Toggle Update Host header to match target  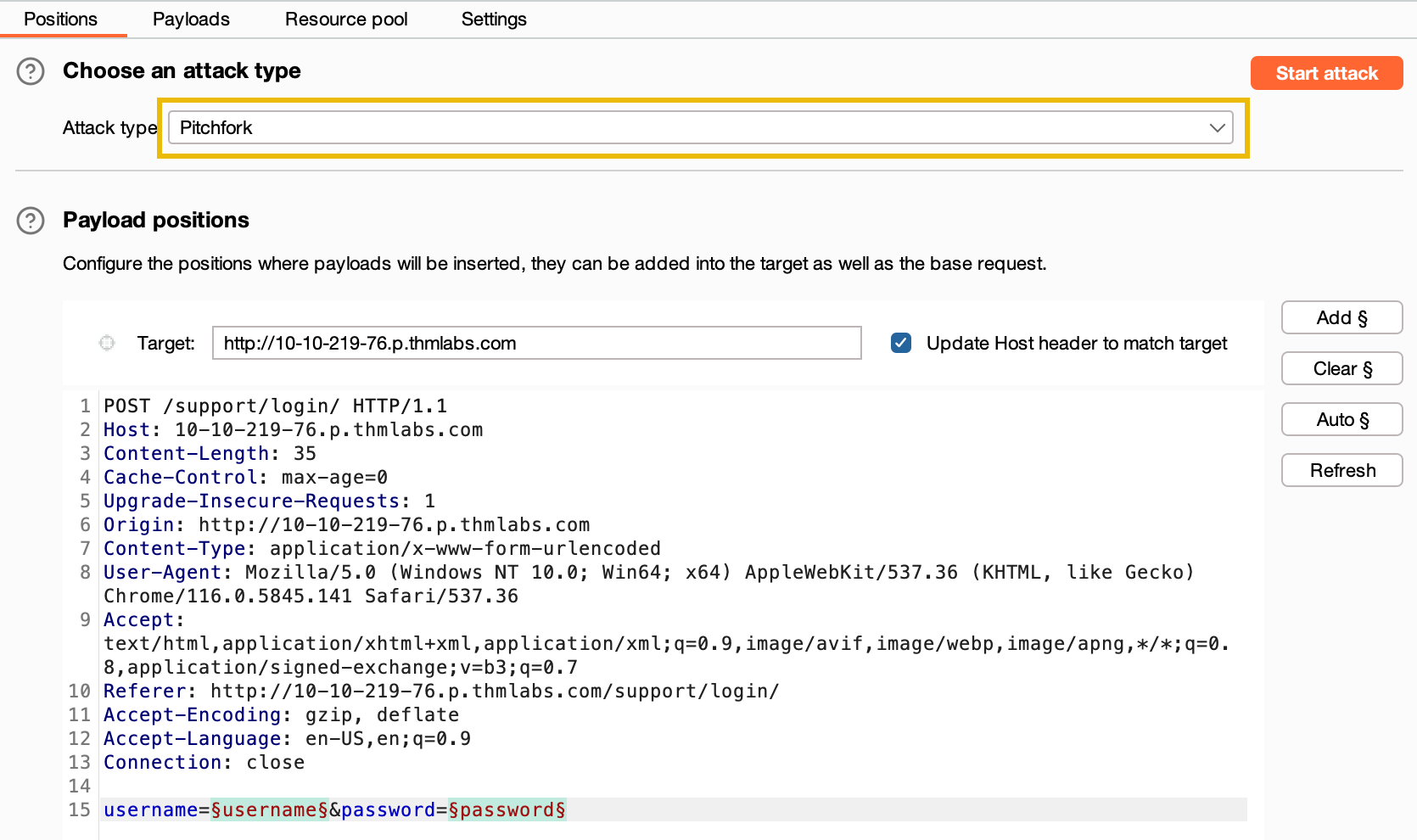click(901, 343)
